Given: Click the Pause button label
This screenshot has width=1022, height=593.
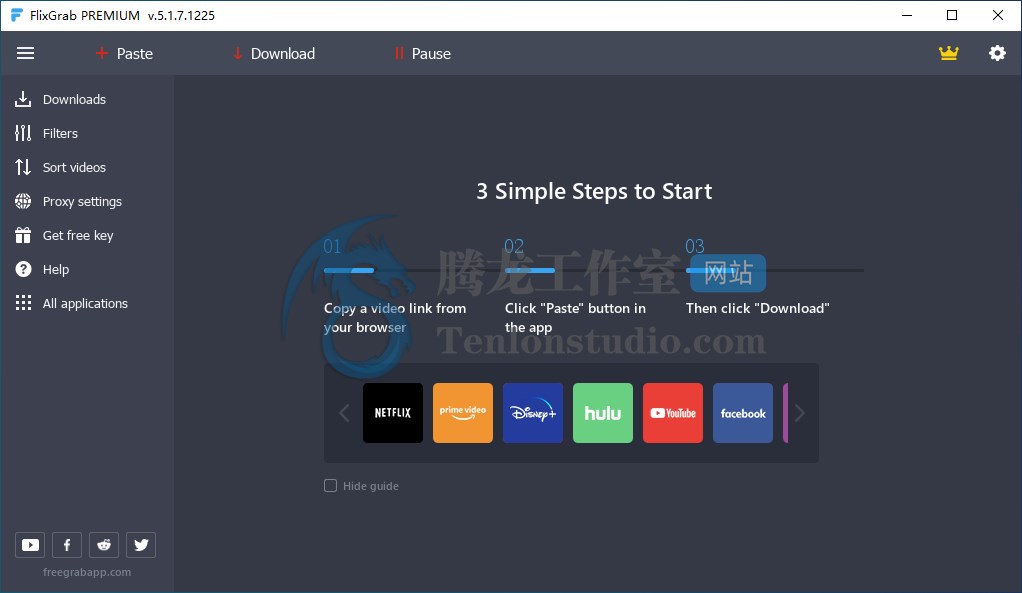Looking at the screenshot, I should [431, 53].
